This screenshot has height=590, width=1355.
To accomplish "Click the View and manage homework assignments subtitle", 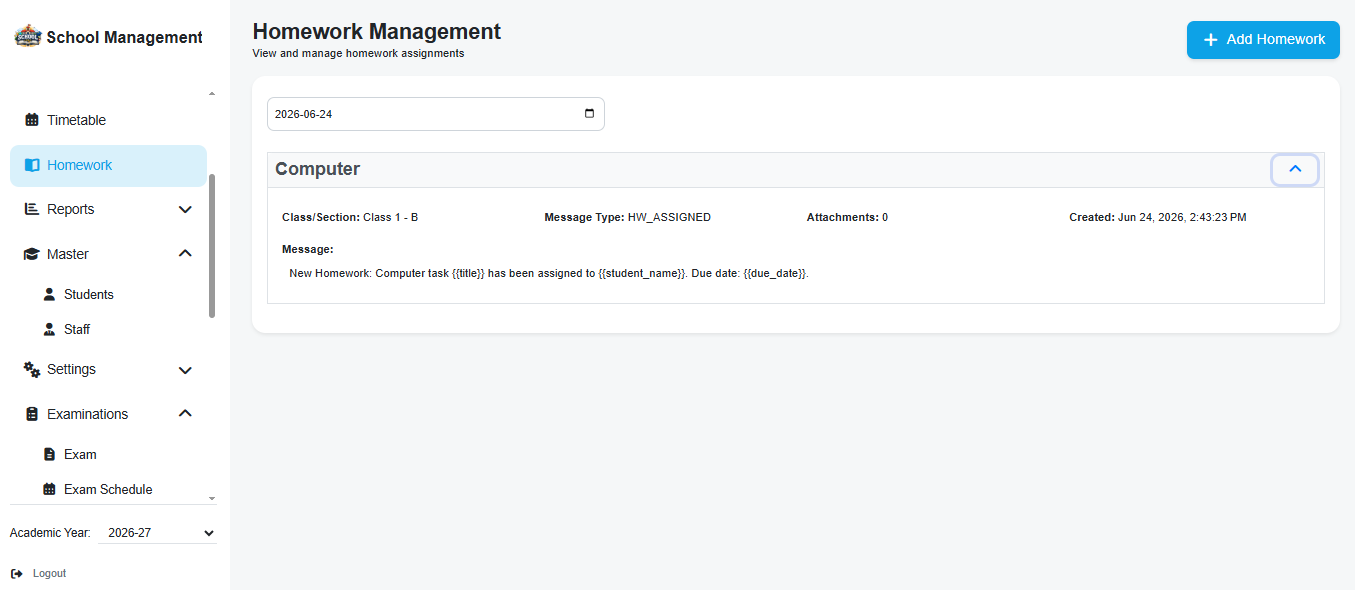I will [358, 53].
